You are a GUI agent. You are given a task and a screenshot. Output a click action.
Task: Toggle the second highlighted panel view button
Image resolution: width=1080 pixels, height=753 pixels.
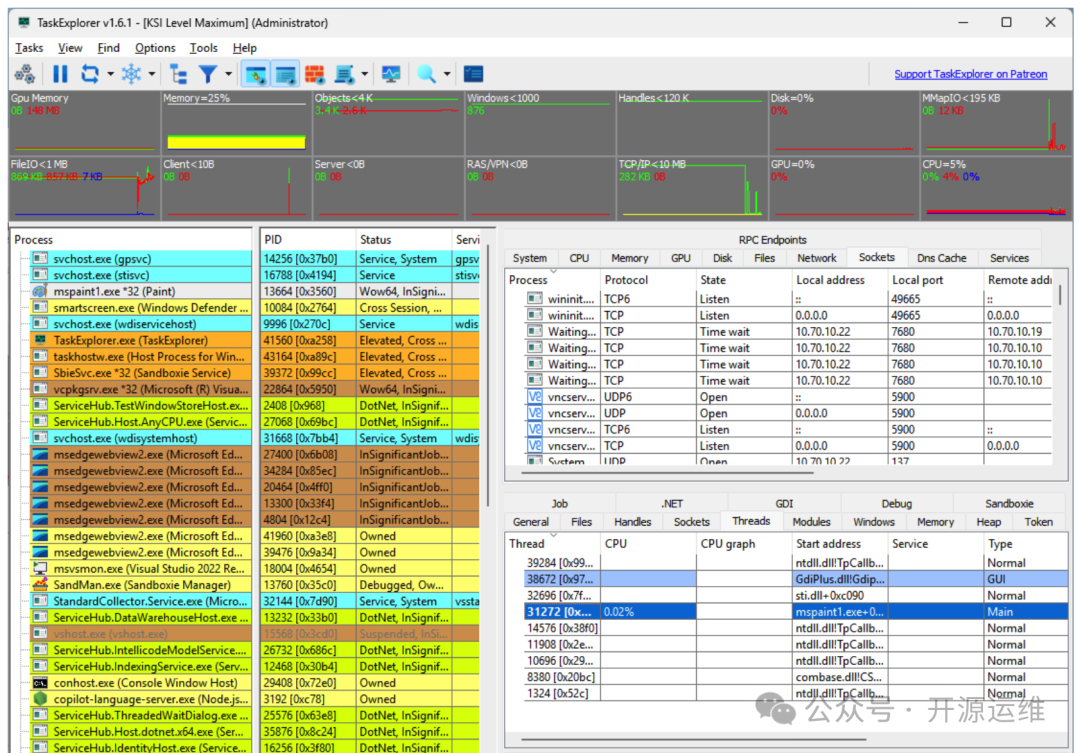tap(285, 74)
